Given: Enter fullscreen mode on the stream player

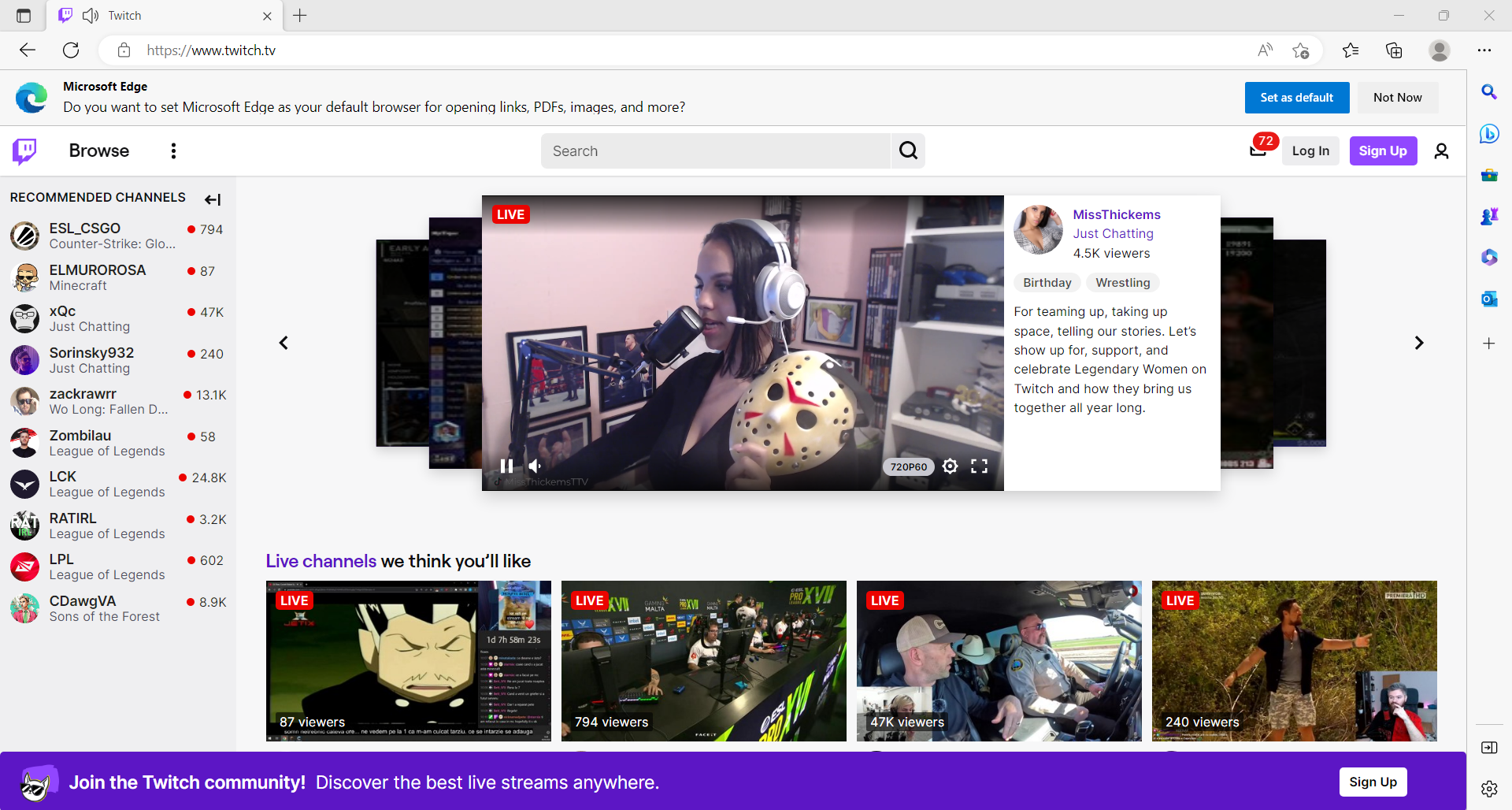Looking at the screenshot, I should click(979, 466).
